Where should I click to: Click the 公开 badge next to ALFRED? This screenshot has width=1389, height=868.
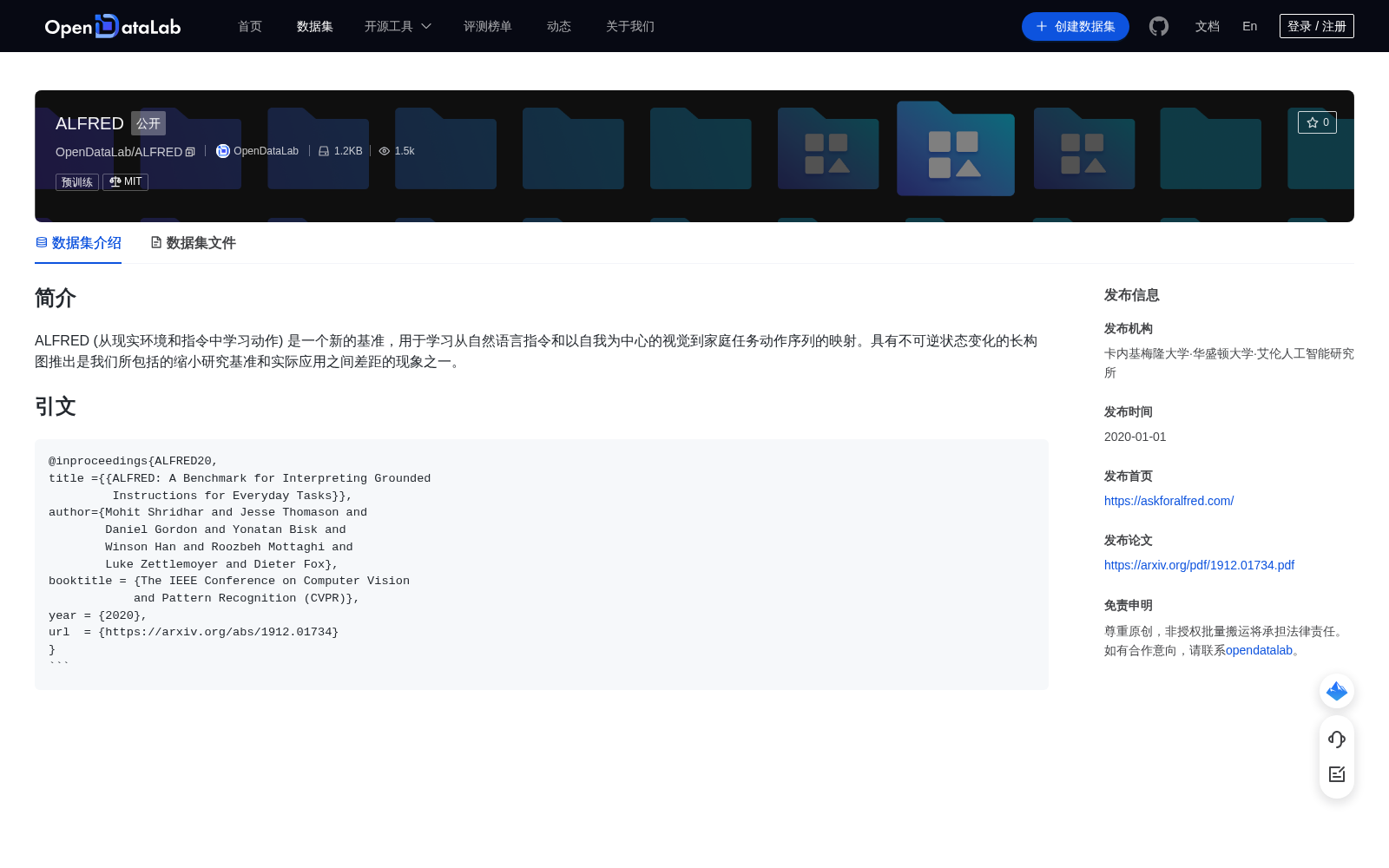148,123
